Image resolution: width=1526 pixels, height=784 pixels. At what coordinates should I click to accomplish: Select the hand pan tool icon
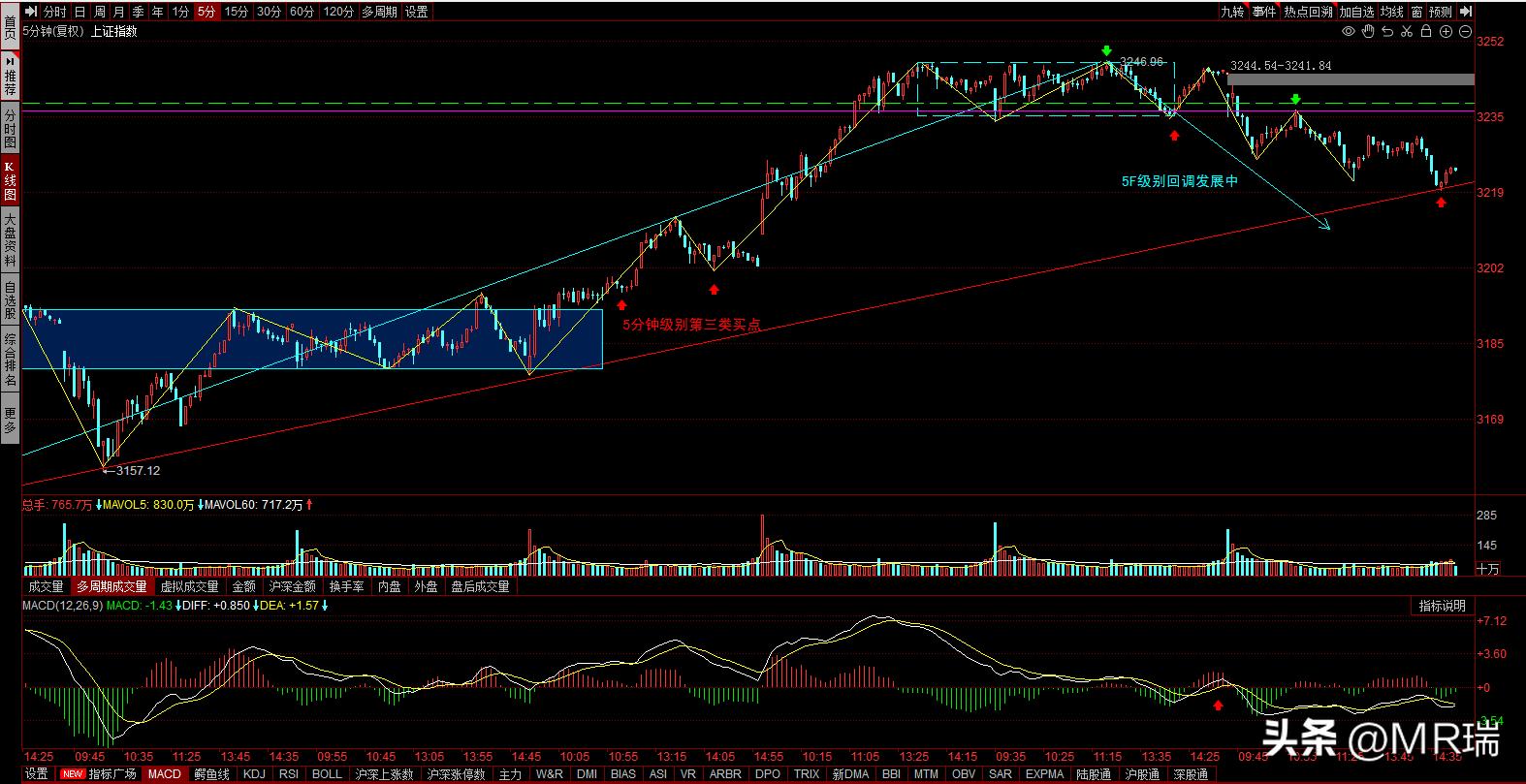click(x=1368, y=32)
